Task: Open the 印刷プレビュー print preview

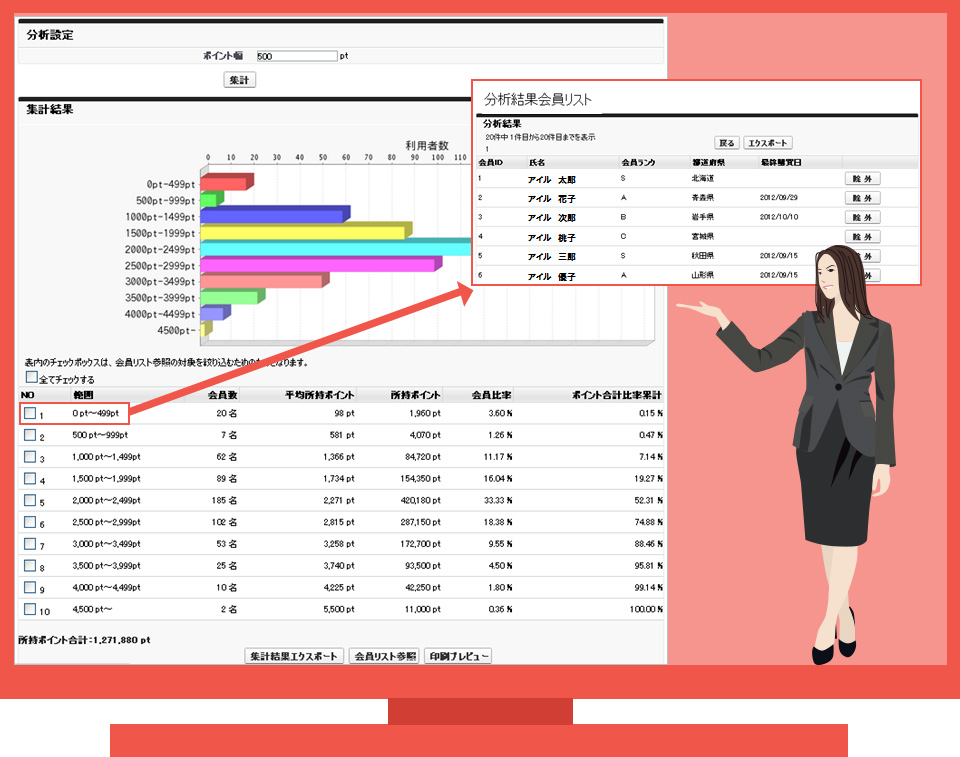Action: click(457, 656)
